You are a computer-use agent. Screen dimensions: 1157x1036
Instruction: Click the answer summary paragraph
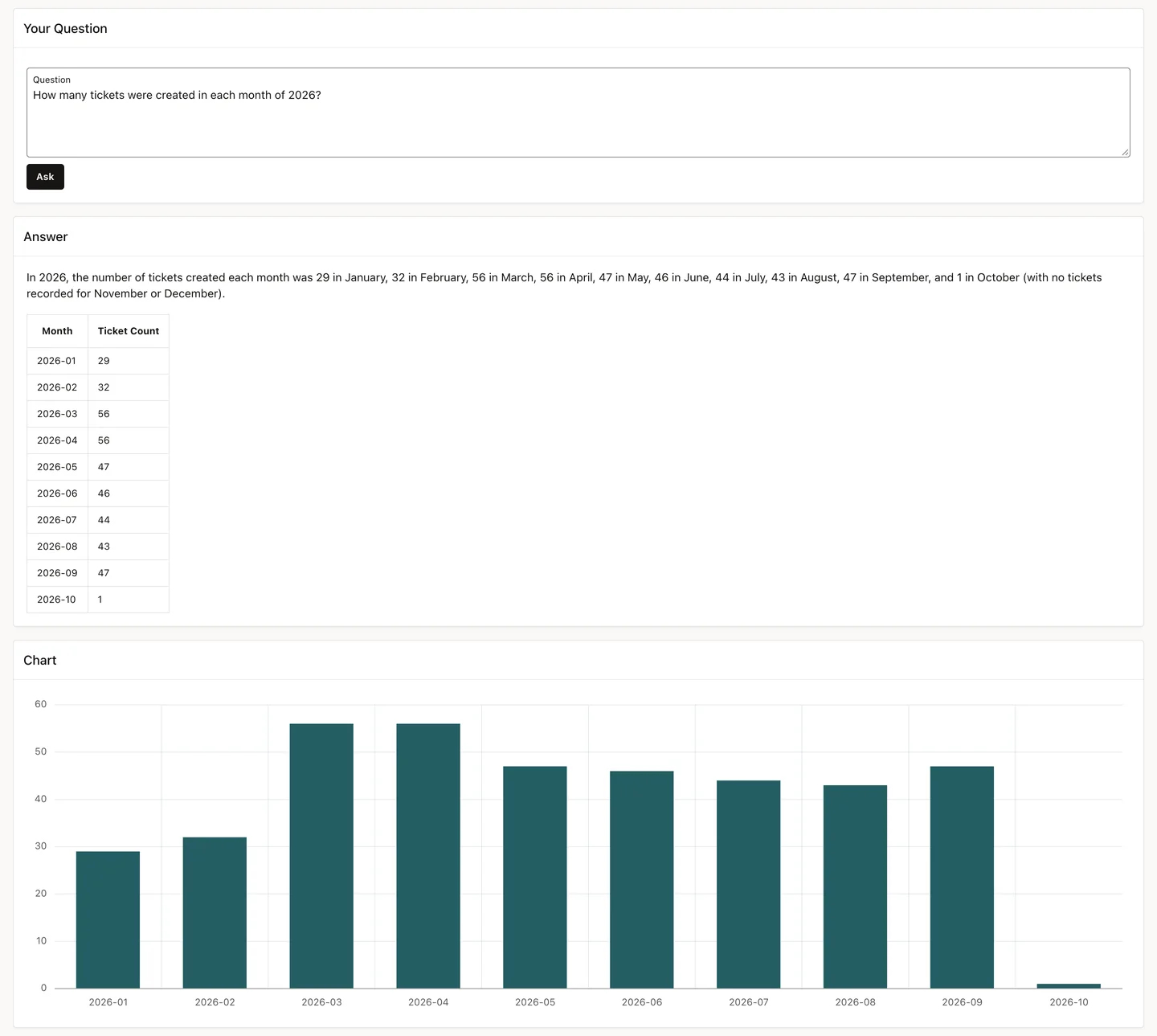[564, 285]
